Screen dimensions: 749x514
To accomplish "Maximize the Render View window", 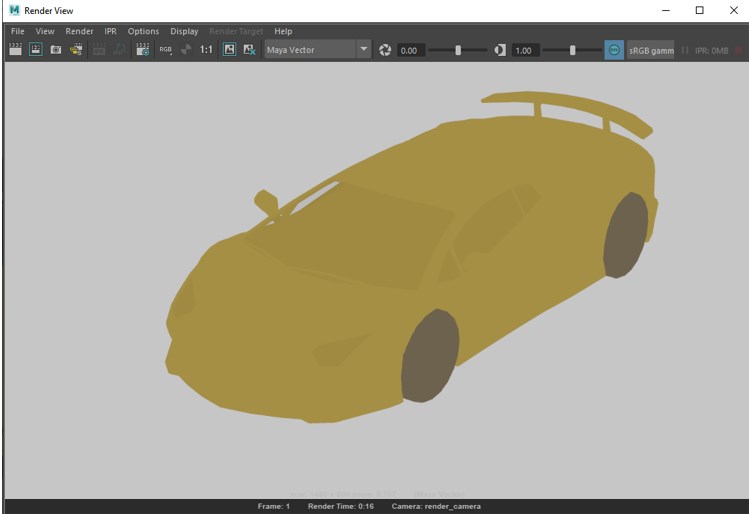I will 699,10.
